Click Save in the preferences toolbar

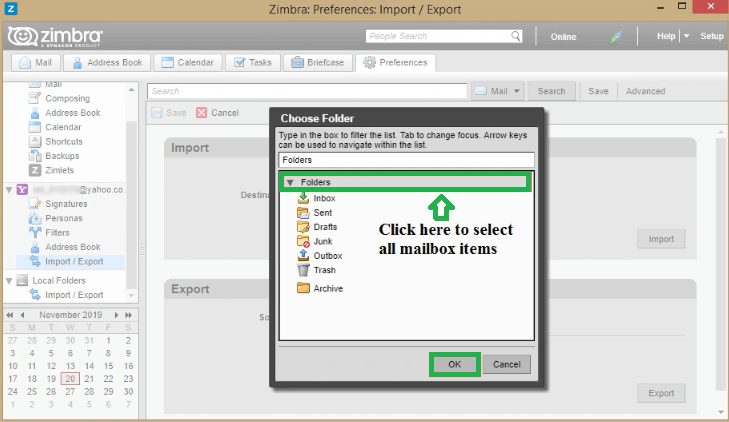169,112
